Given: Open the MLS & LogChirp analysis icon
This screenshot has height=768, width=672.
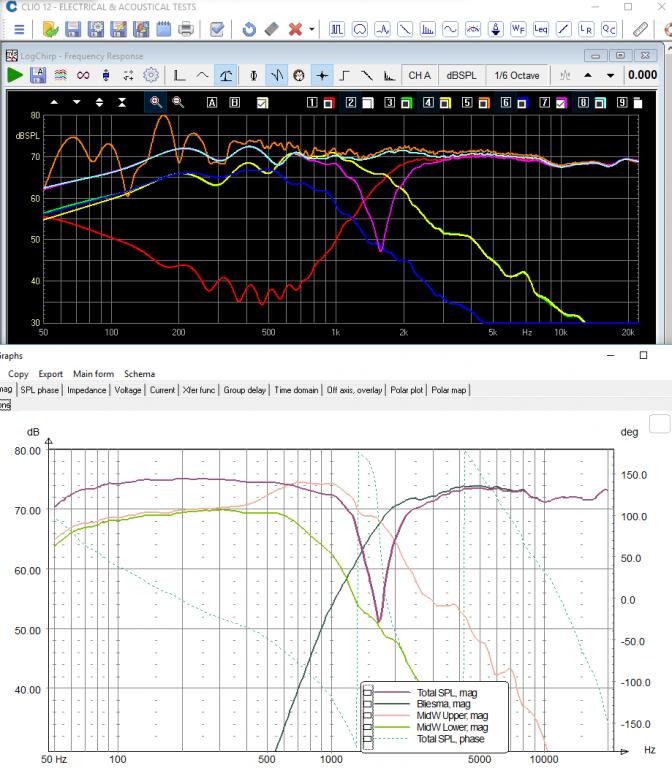Looking at the screenshot, I should pos(337,29).
